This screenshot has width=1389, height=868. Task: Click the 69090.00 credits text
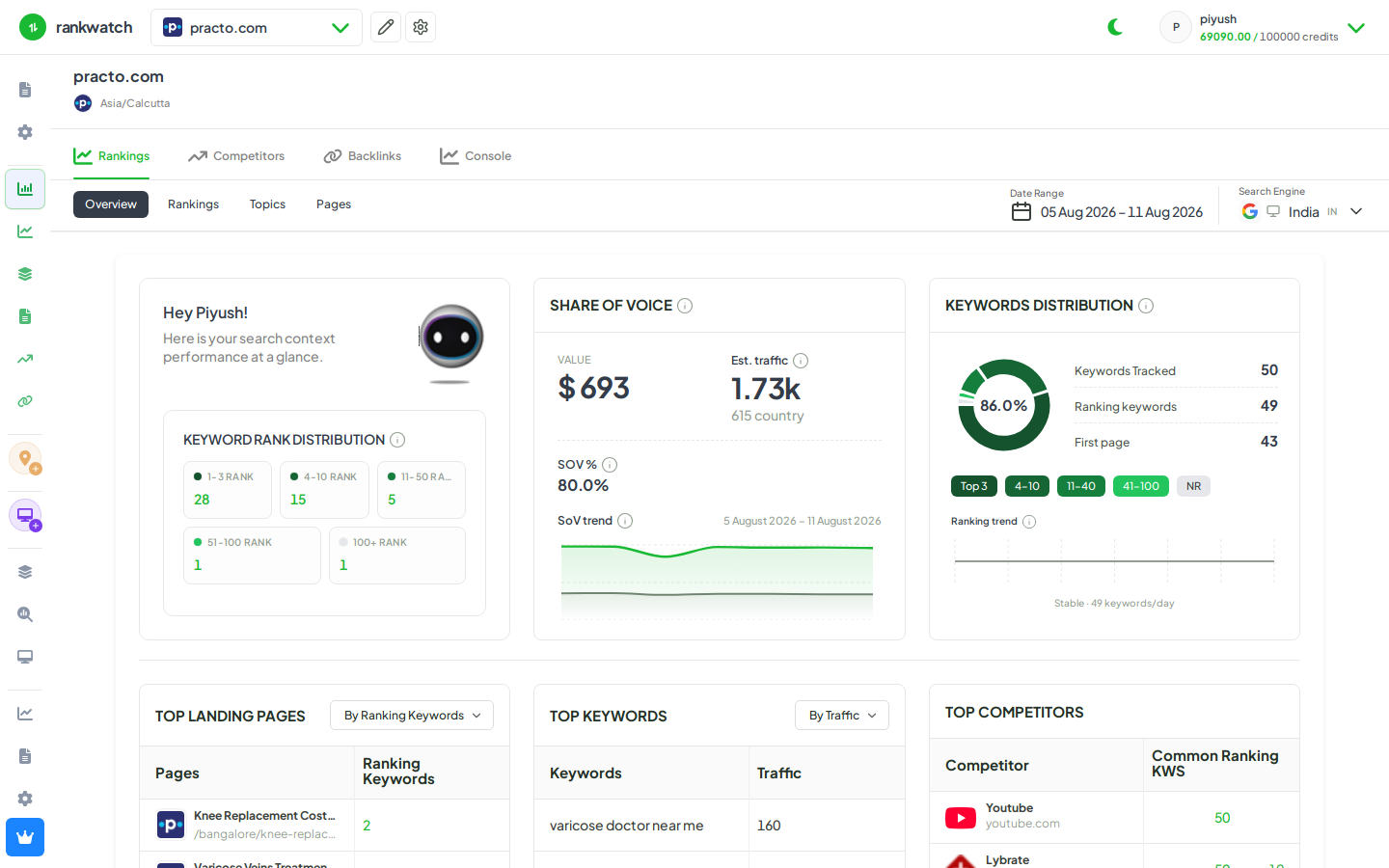click(x=1225, y=37)
